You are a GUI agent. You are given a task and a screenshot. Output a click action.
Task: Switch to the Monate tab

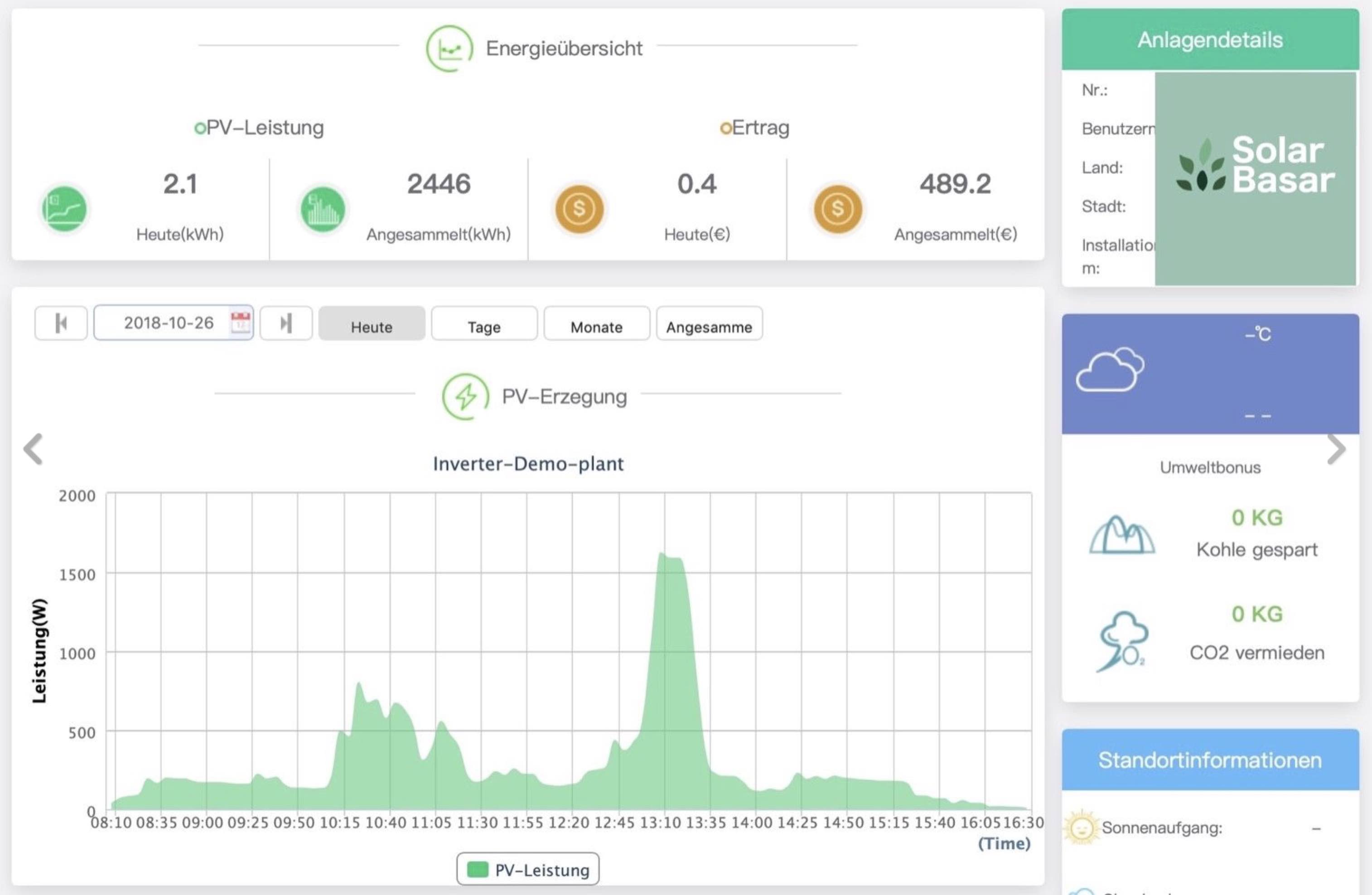coord(597,324)
